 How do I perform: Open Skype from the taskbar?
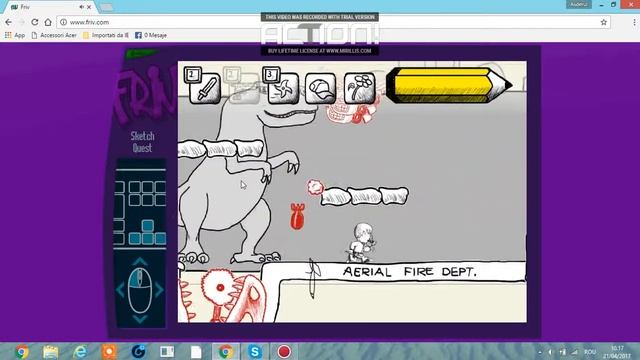(255, 351)
